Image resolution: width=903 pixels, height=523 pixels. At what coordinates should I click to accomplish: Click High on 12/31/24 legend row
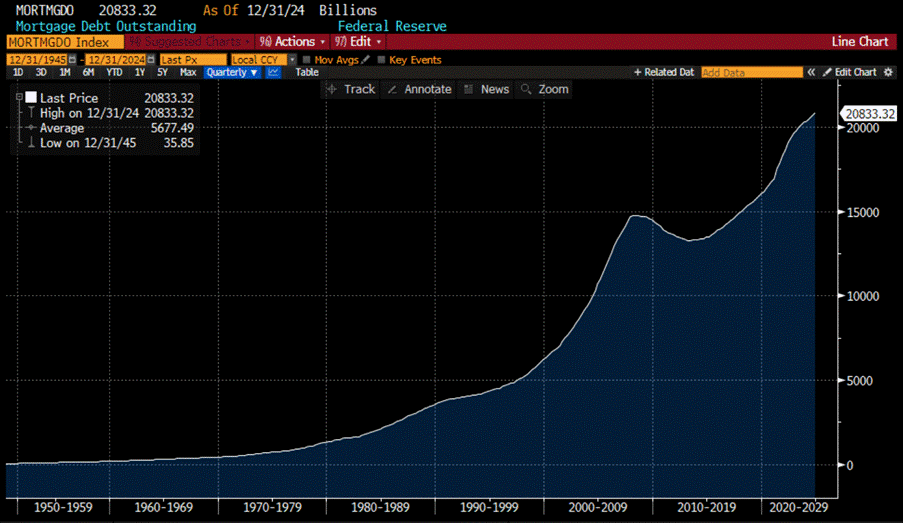click(x=109, y=113)
